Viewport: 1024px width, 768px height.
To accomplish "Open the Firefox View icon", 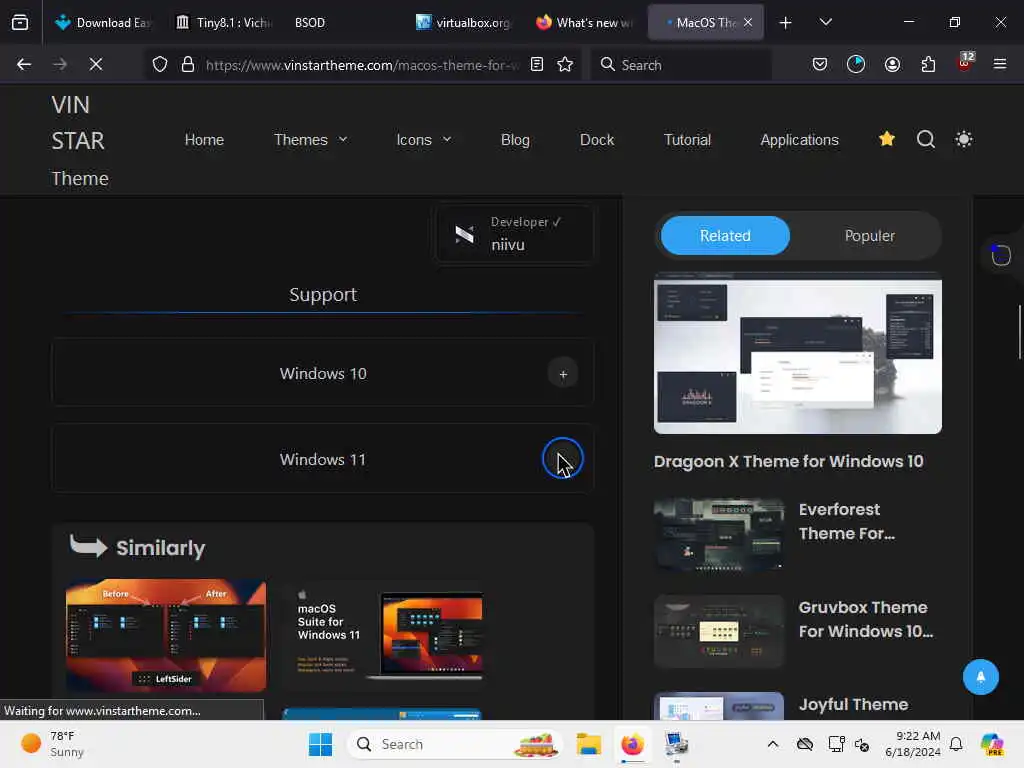I will 20,22.
